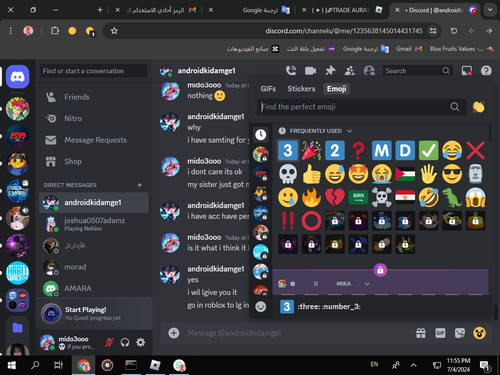Toggle headphones deafen in user panel

pyautogui.click(x=125, y=342)
